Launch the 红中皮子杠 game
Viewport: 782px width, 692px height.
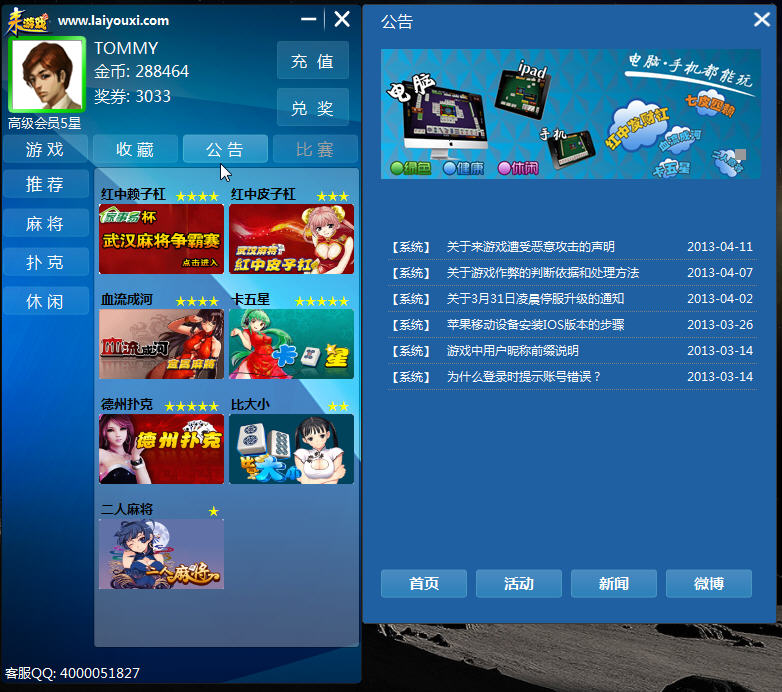291,239
